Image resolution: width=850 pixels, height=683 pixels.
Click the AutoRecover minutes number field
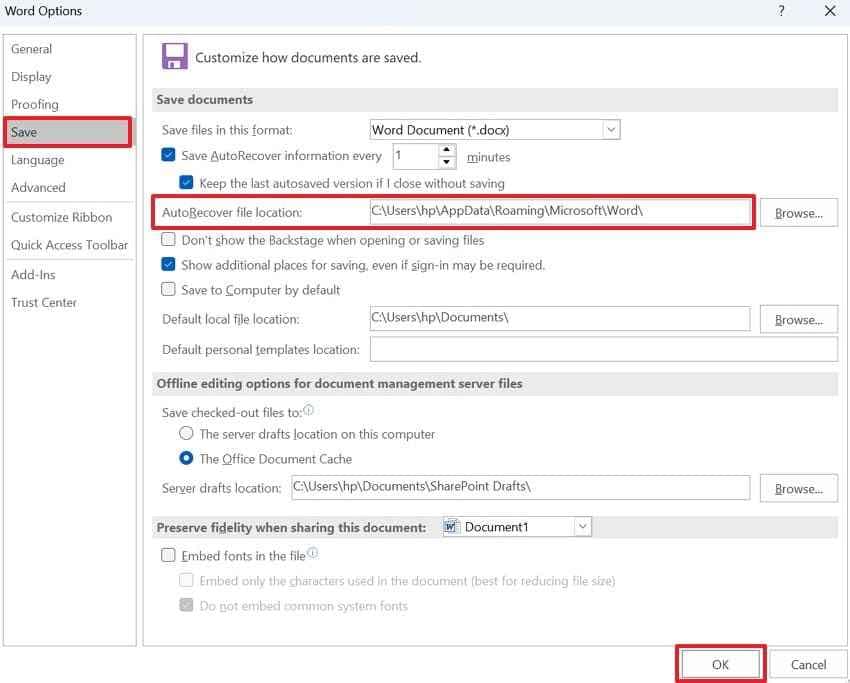click(x=415, y=156)
